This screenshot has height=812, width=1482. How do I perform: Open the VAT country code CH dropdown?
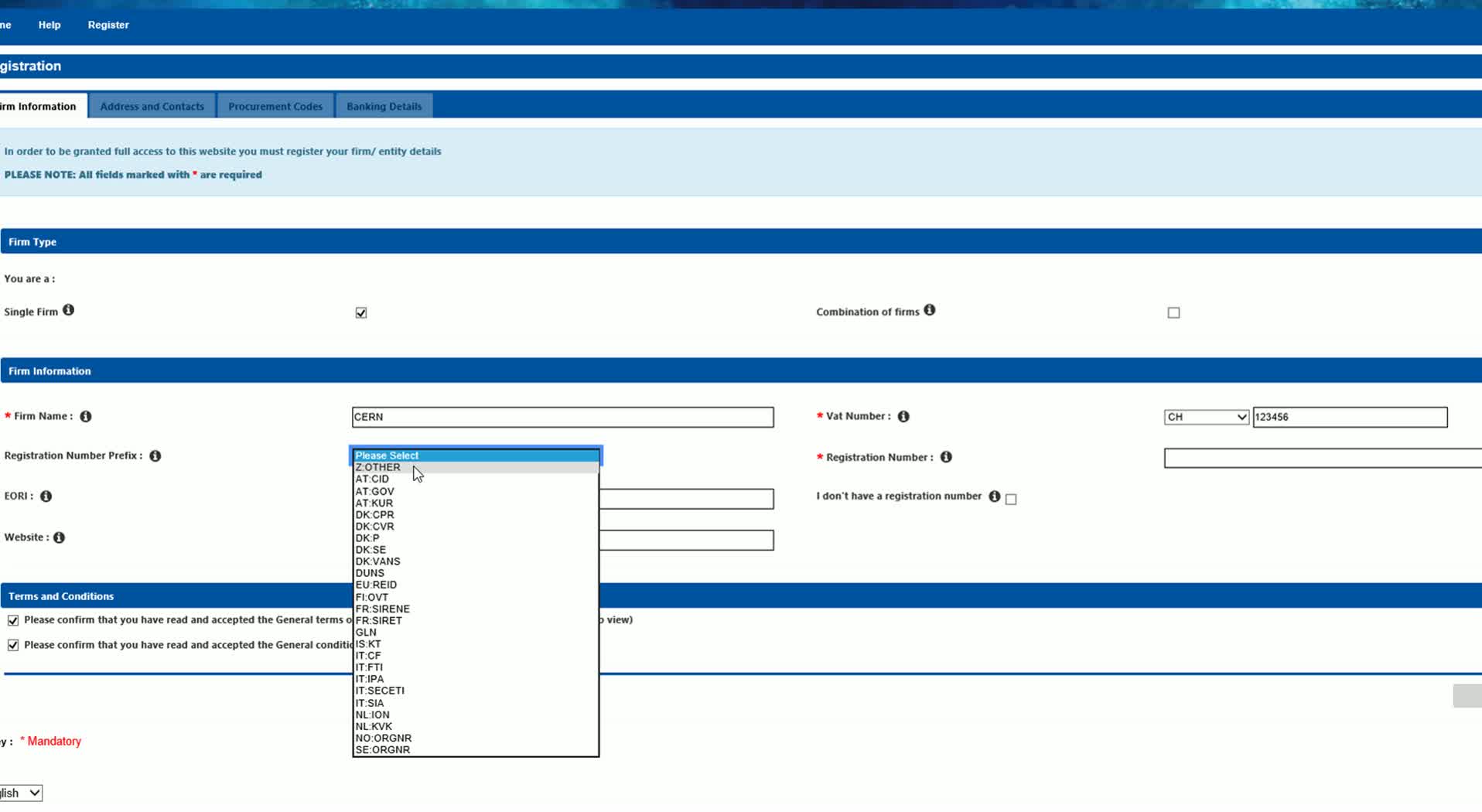(1205, 418)
